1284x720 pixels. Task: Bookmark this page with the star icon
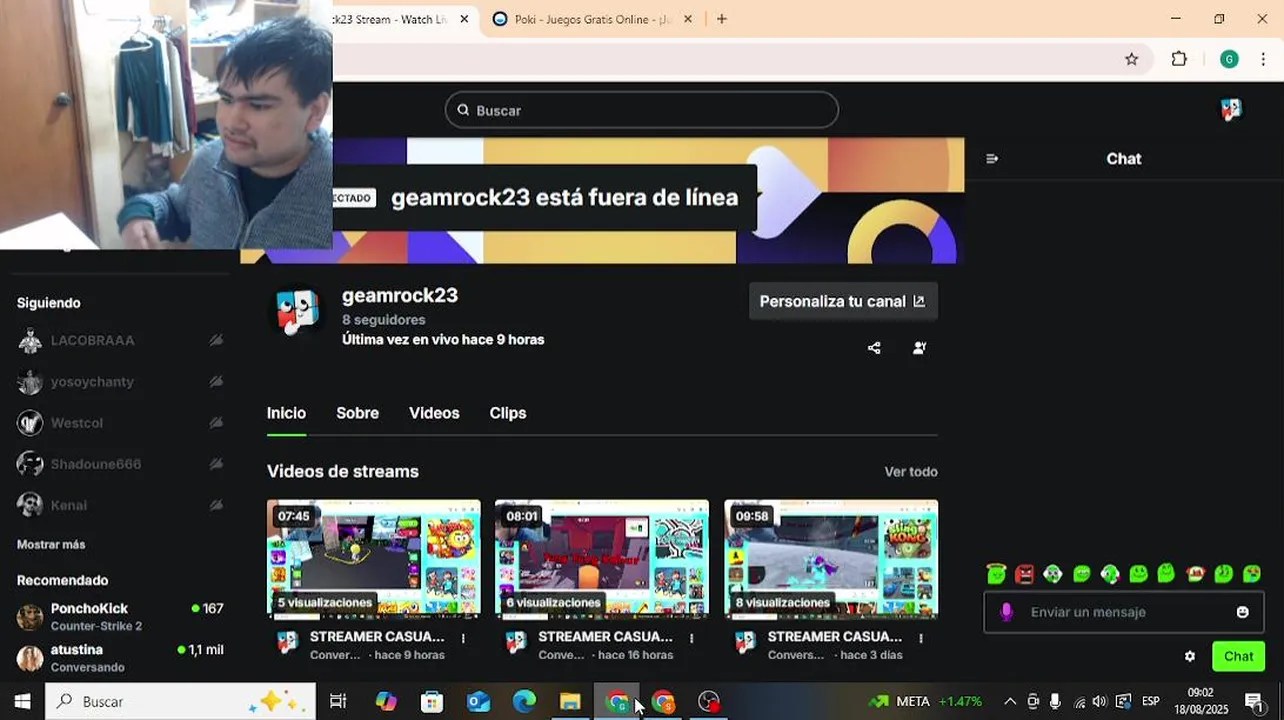pos(1132,59)
